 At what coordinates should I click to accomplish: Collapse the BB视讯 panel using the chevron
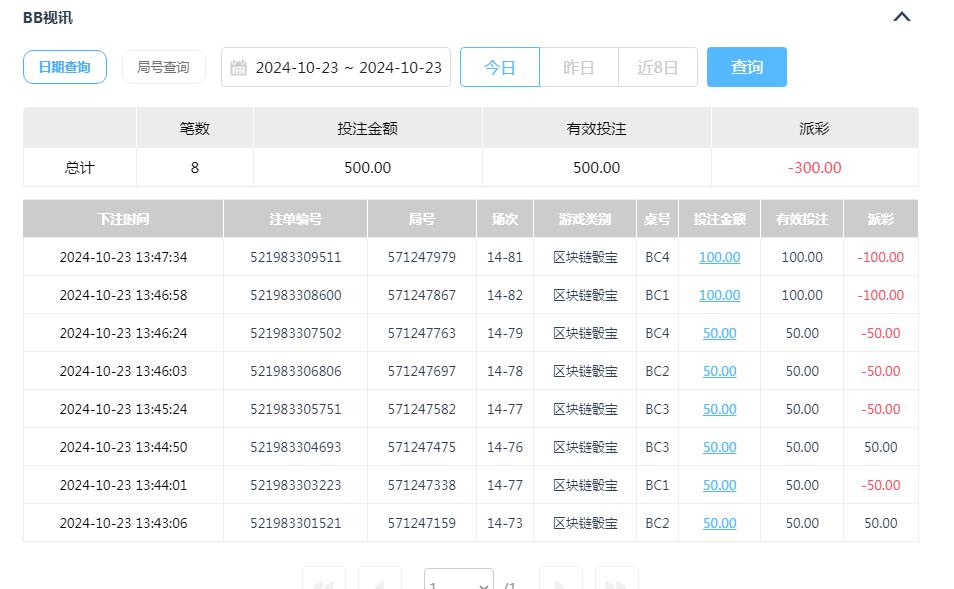[x=901, y=16]
